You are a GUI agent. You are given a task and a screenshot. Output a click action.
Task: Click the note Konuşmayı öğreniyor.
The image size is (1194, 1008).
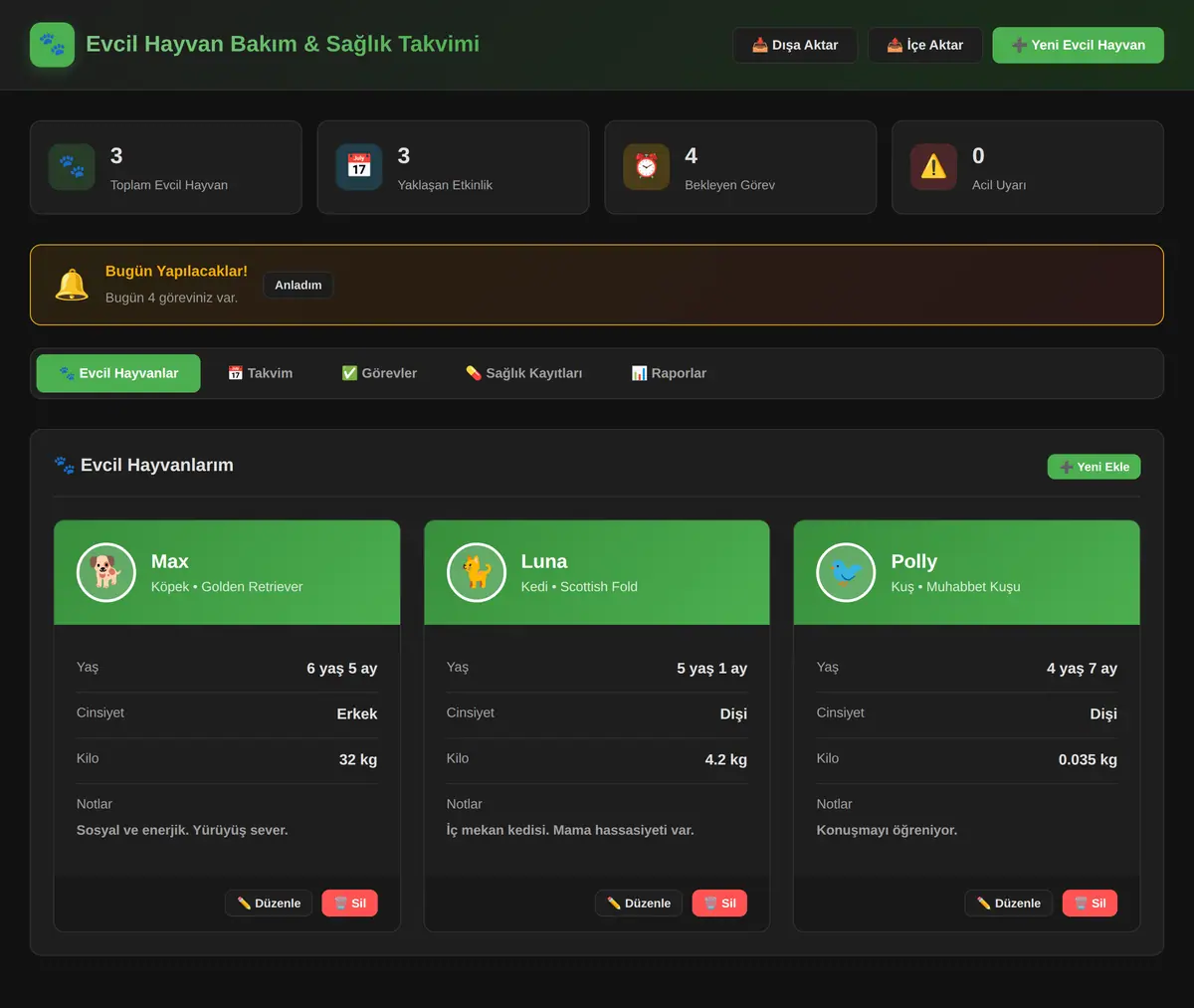click(x=888, y=830)
